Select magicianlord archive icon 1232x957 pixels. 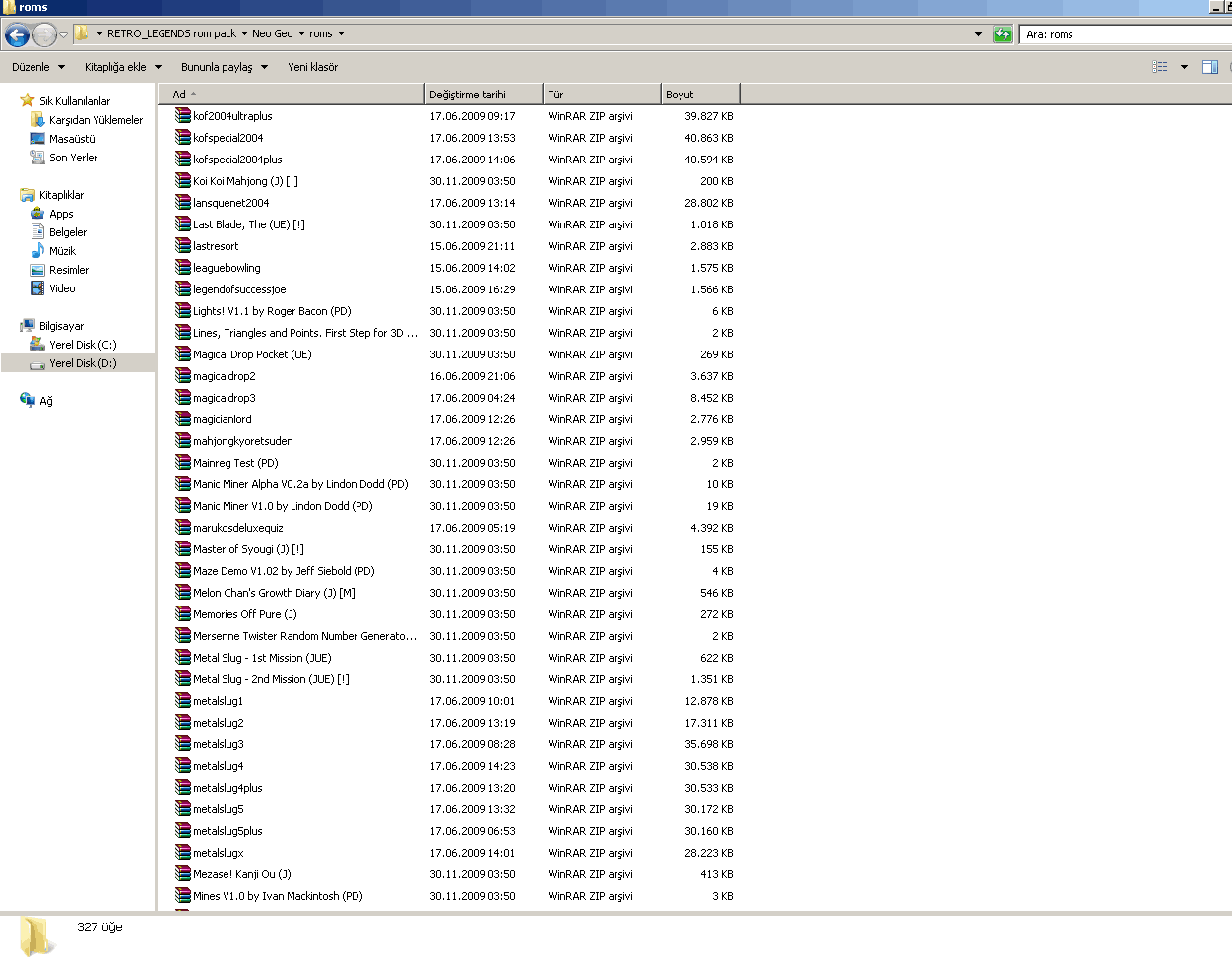(x=183, y=418)
